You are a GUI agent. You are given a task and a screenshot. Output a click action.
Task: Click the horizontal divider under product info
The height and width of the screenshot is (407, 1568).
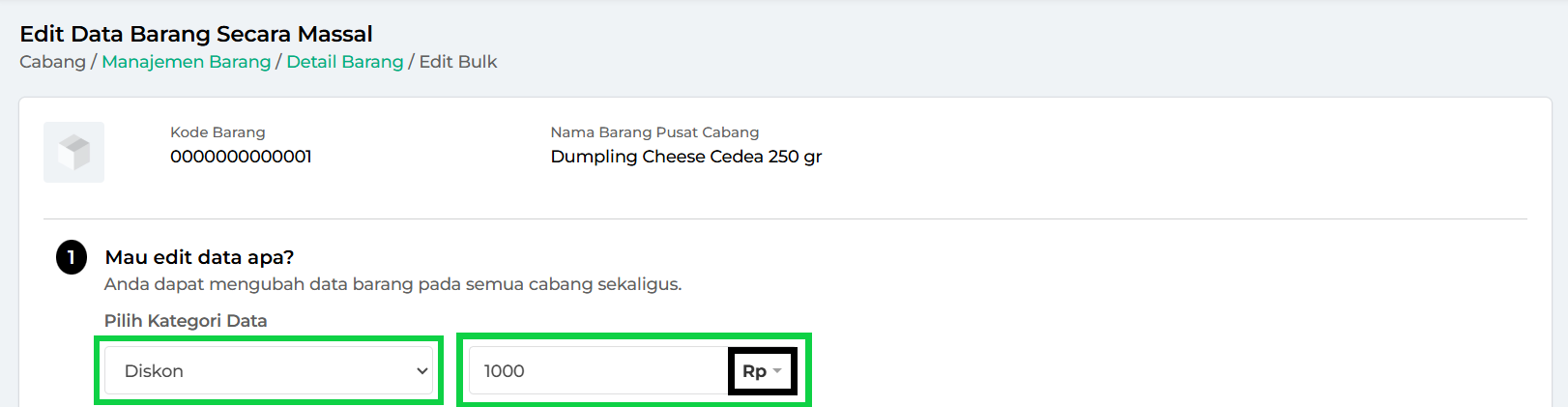[785, 218]
